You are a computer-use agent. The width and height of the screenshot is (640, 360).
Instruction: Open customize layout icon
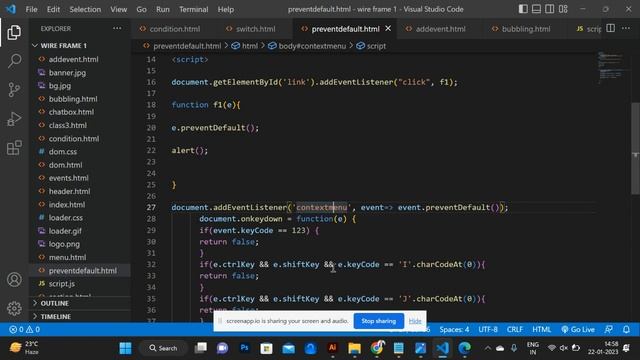point(563,9)
